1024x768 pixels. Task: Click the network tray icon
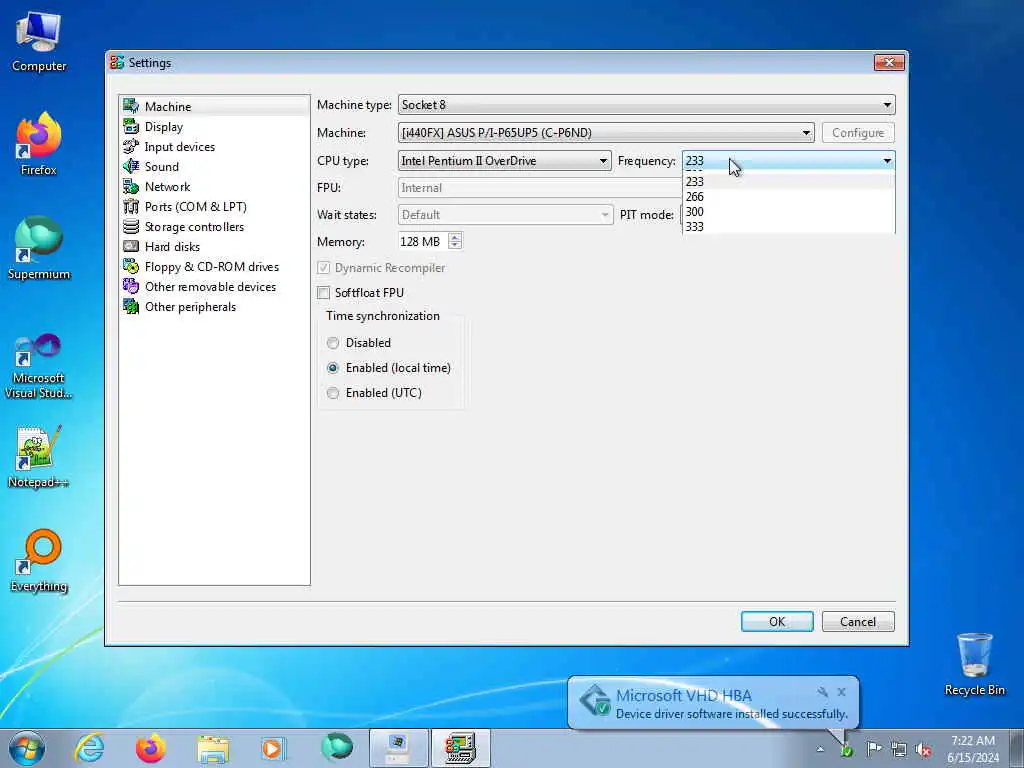[x=899, y=750]
